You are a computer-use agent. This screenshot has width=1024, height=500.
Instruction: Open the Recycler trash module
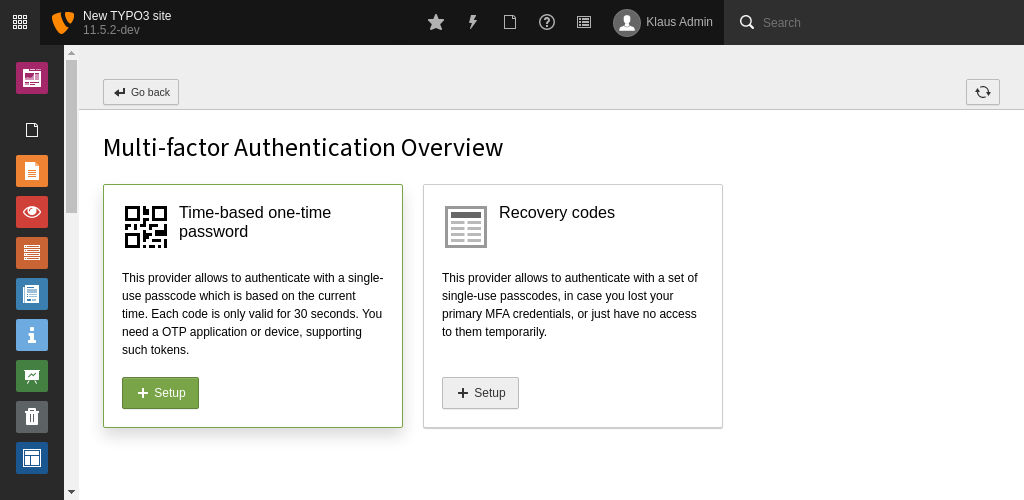pos(32,416)
